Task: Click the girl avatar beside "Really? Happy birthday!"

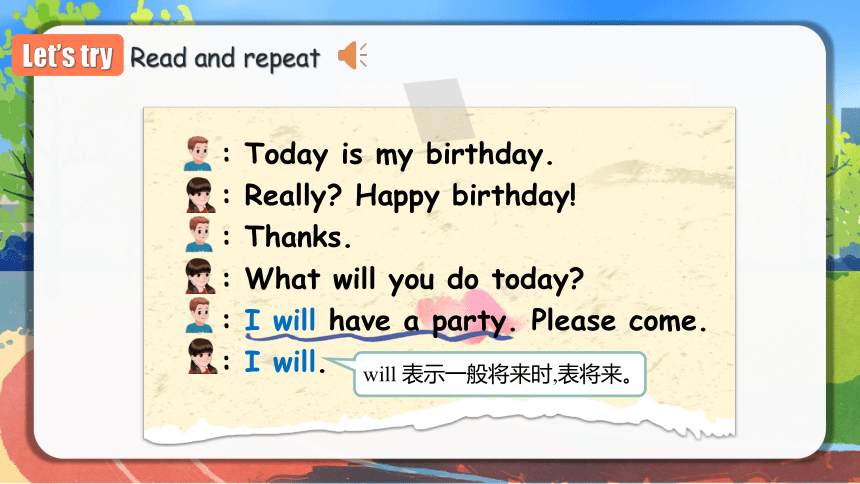Action: (x=199, y=195)
